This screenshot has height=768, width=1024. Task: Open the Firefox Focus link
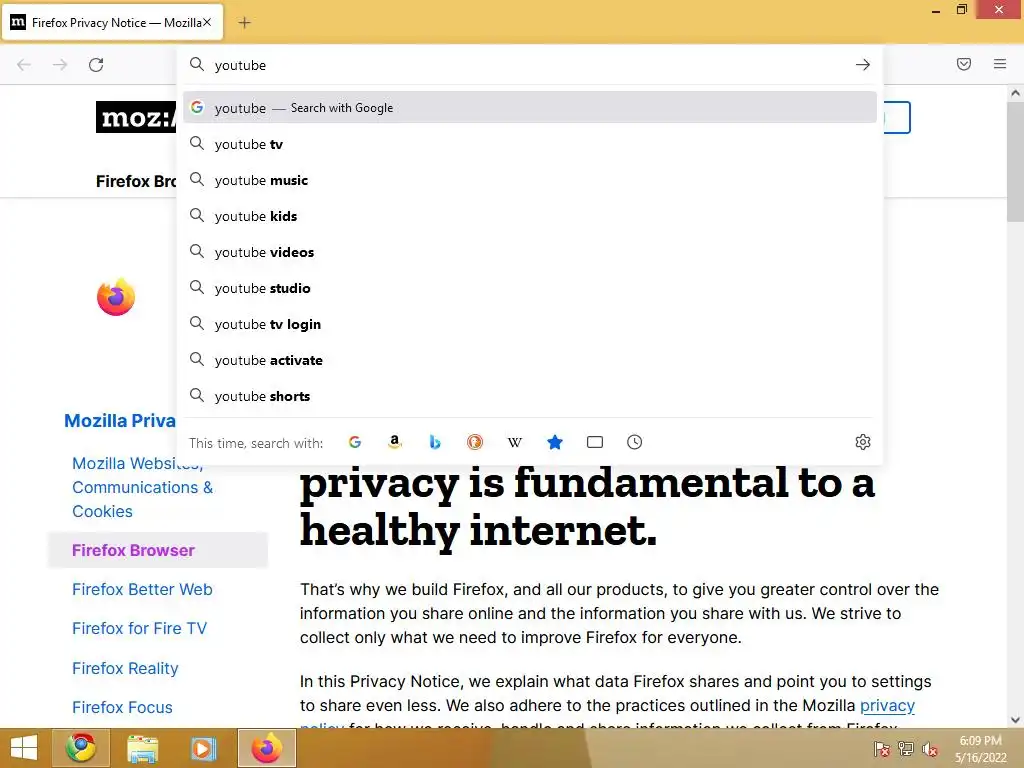point(122,707)
